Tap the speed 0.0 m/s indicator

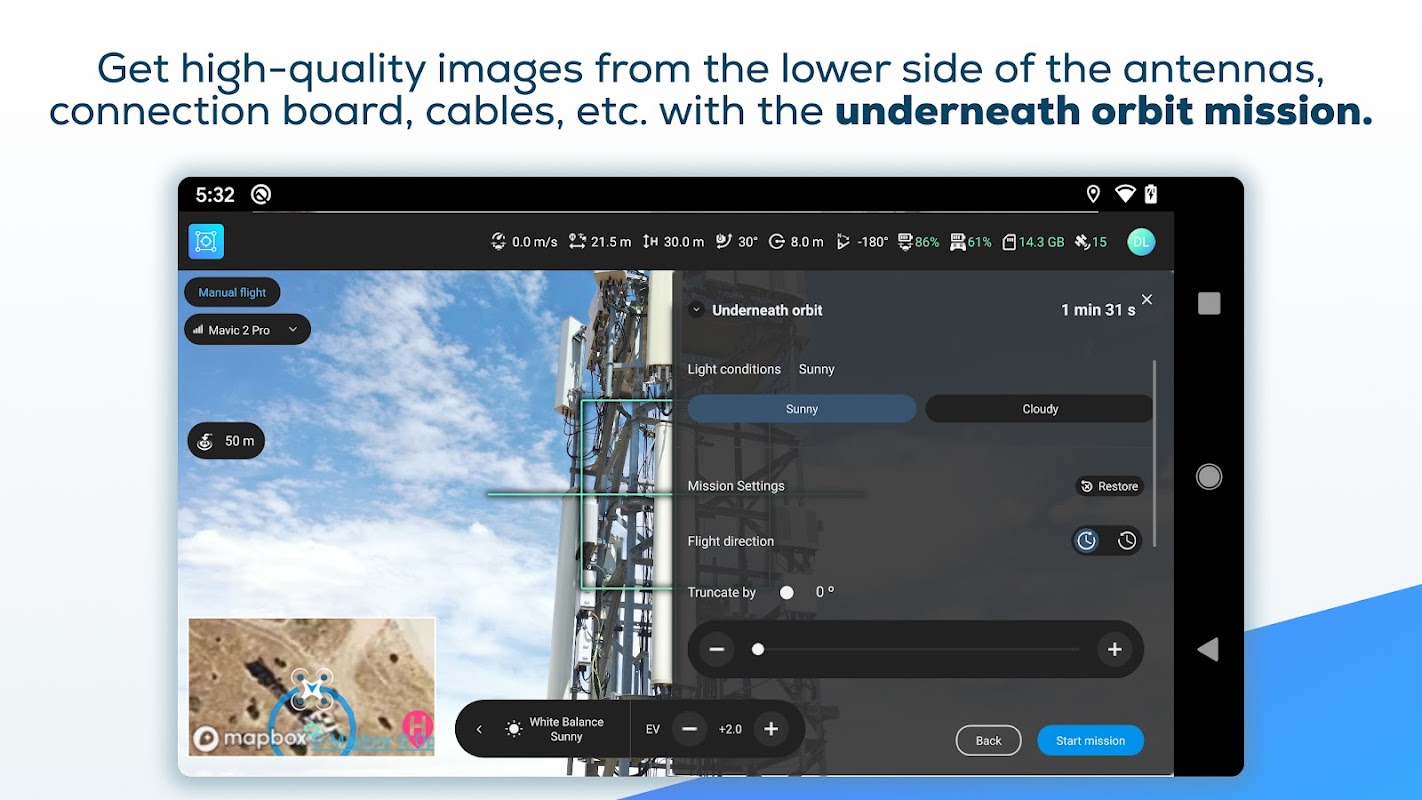[x=524, y=242]
